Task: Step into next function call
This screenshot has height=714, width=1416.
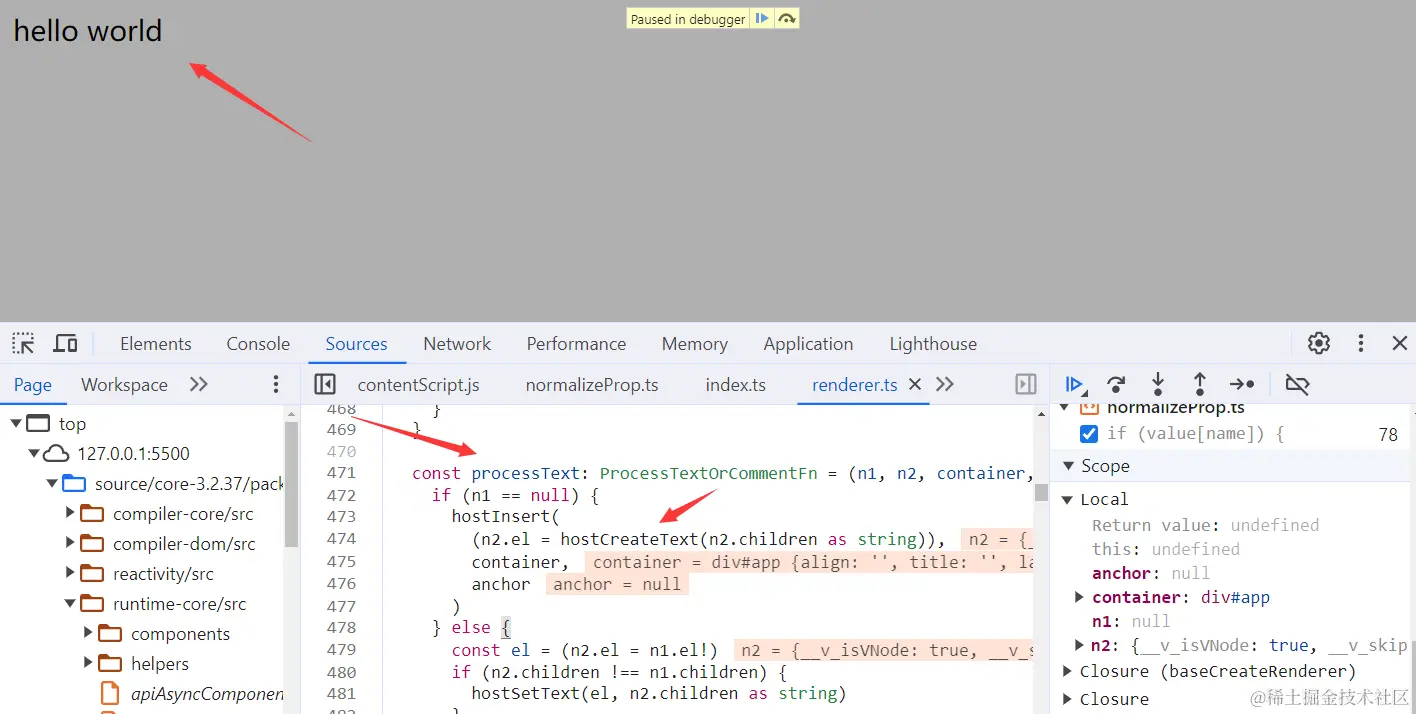Action: pos(1158,384)
